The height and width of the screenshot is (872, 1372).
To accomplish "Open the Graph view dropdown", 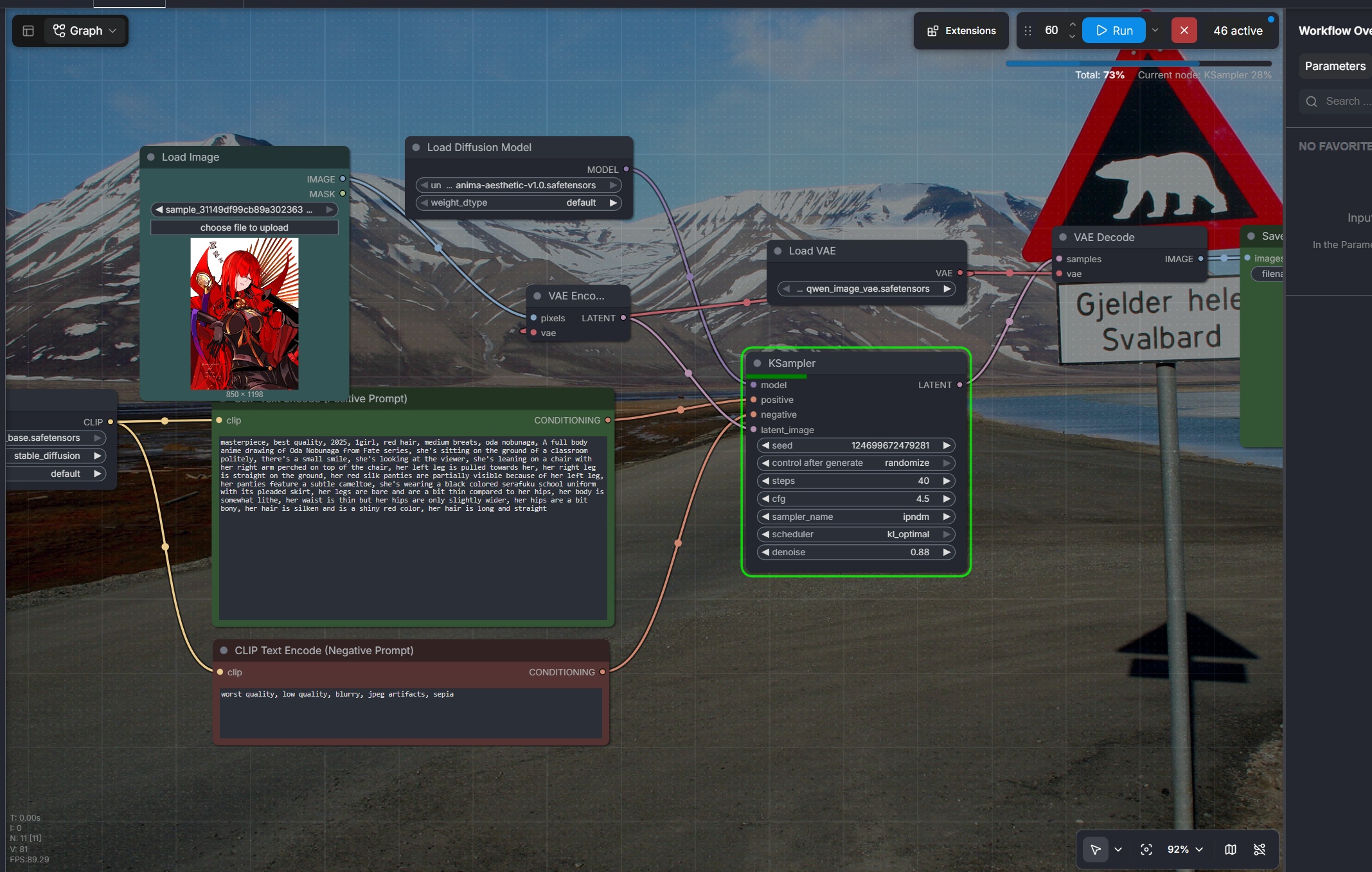I will (x=85, y=31).
